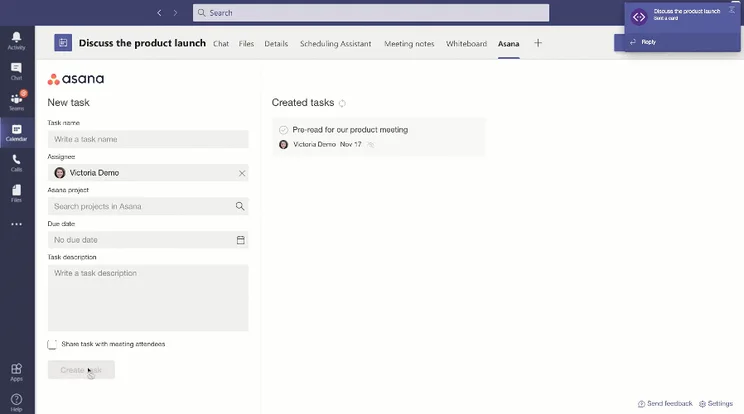Switch to the Details tab
The height and width of the screenshot is (414, 744).
point(276,44)
